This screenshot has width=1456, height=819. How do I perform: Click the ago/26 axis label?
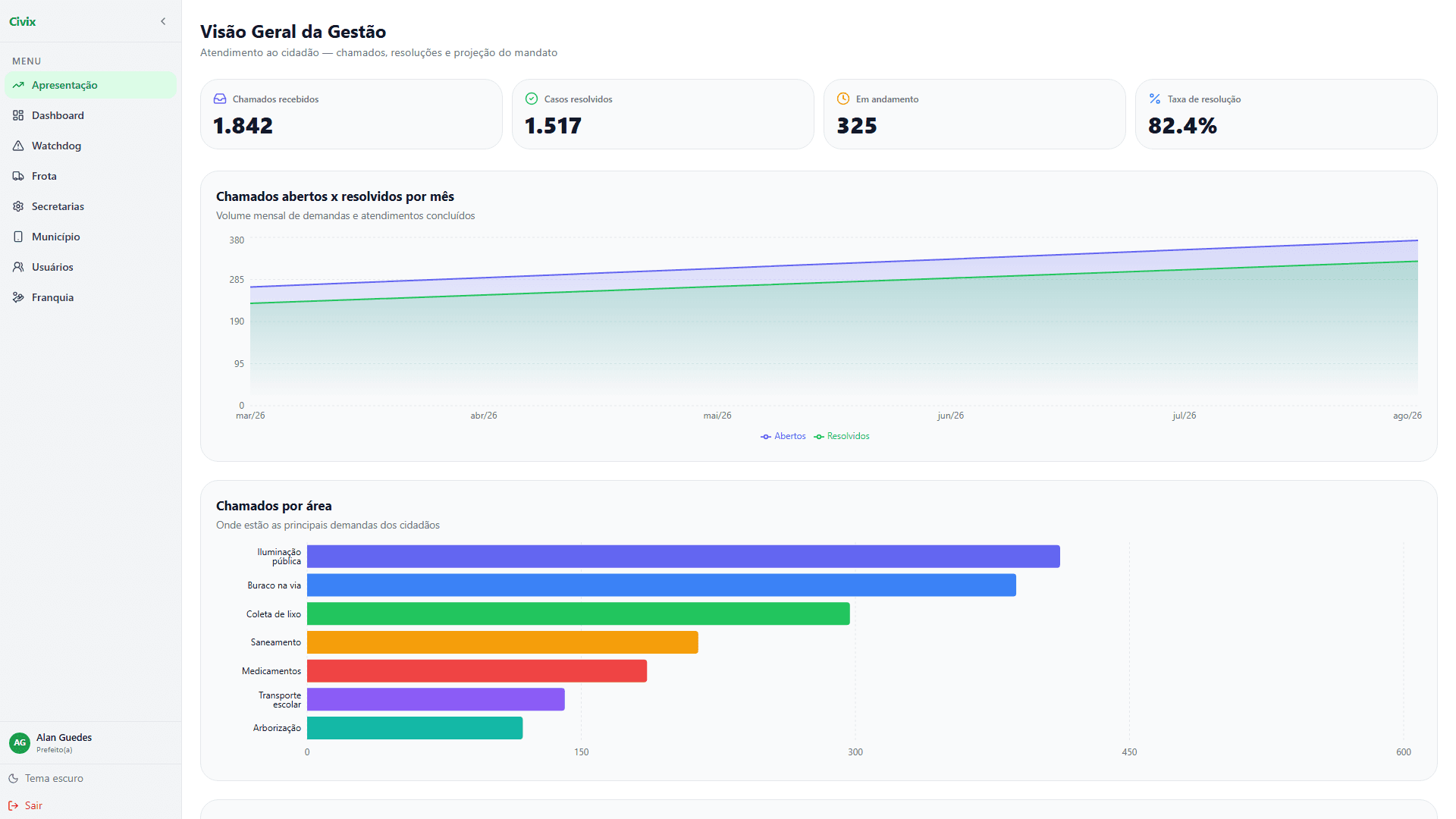click(1407, 416)
